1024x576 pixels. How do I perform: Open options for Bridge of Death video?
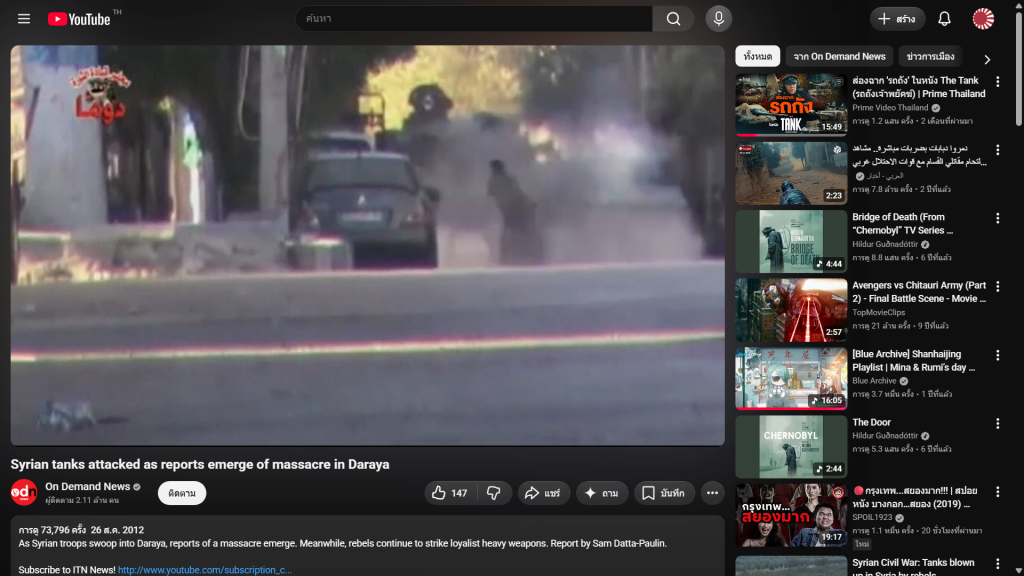tap(997, 218)
